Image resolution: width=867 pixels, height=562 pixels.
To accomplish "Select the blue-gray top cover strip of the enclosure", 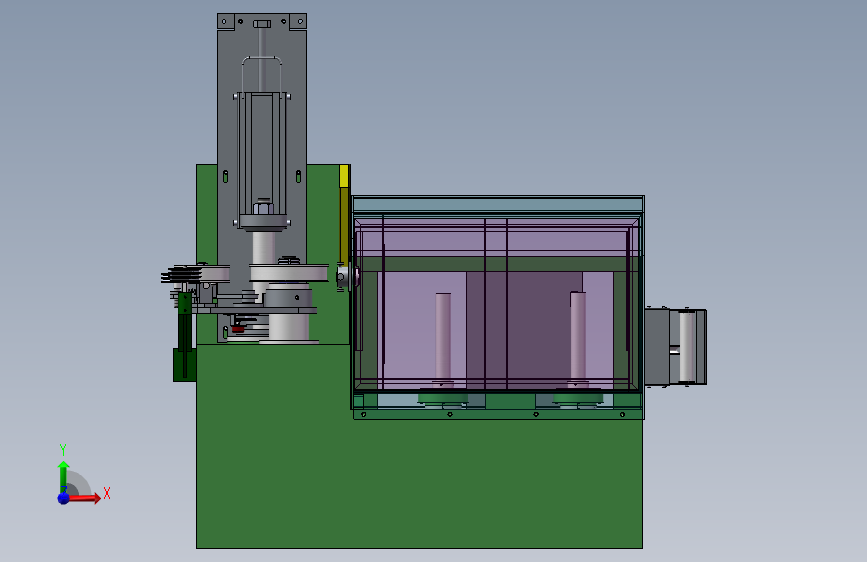I will tap(498, 205).
